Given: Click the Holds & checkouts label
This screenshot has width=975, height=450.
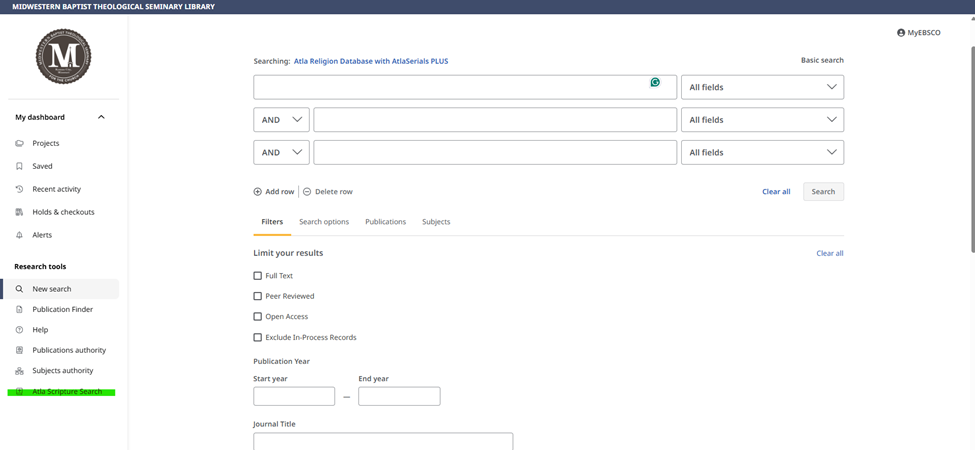Looking at the screenshot, I should coord(63,212).
